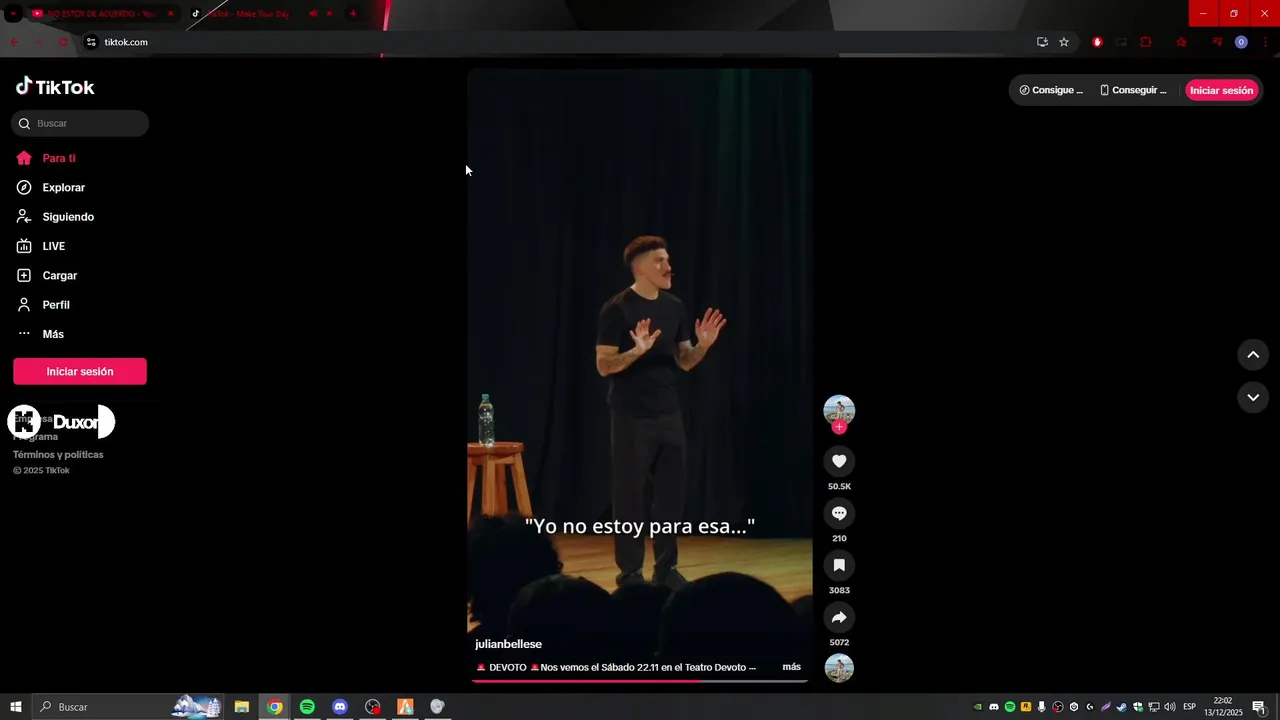The width and height of the screenshot is (1280, 720).
Task: Reload the page
Action: pyautogui.click(x=63, y=42)
